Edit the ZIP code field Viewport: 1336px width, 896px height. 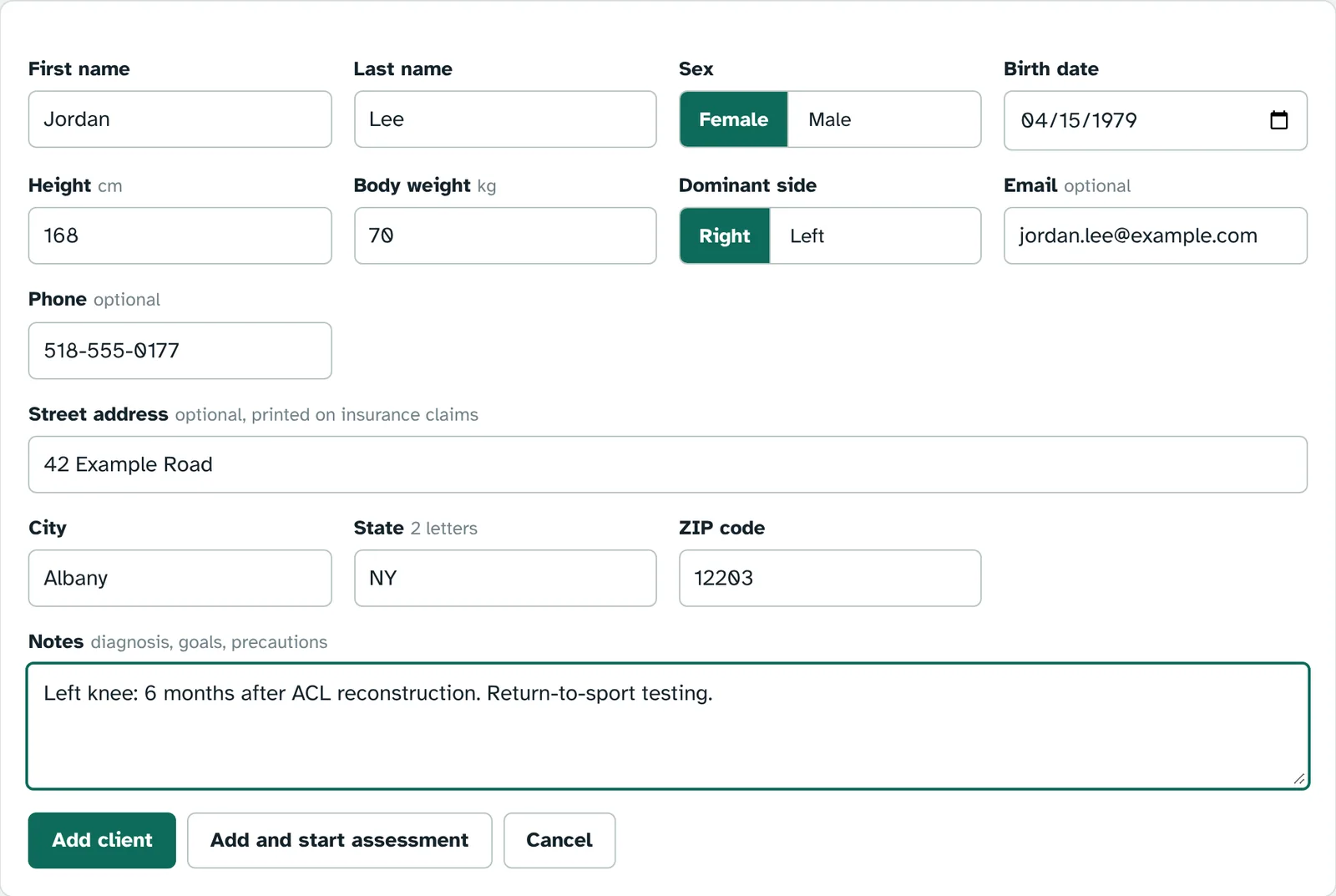click(x=830, y=578)
